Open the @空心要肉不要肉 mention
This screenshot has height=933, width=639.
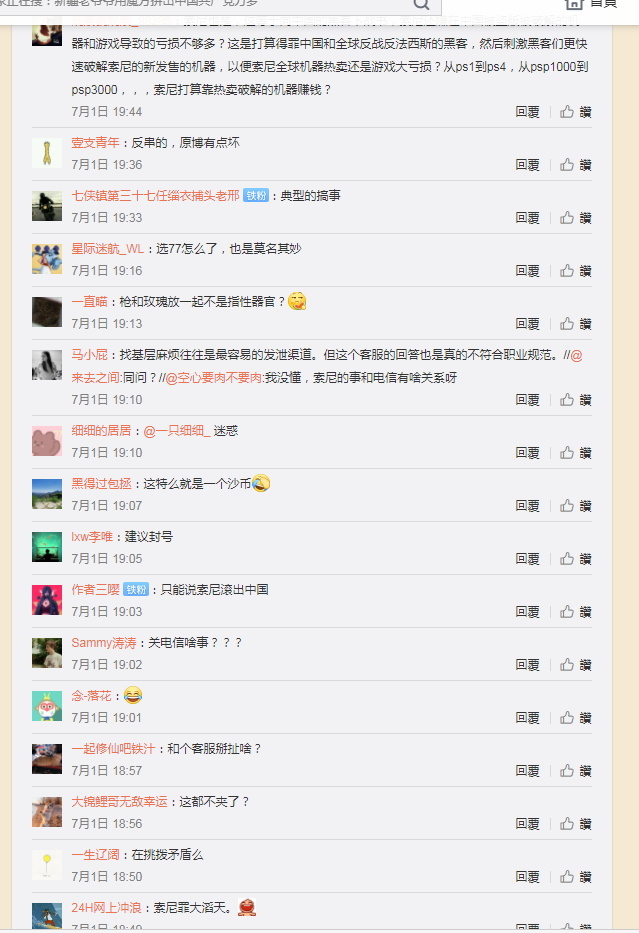[x=214, y=378]
